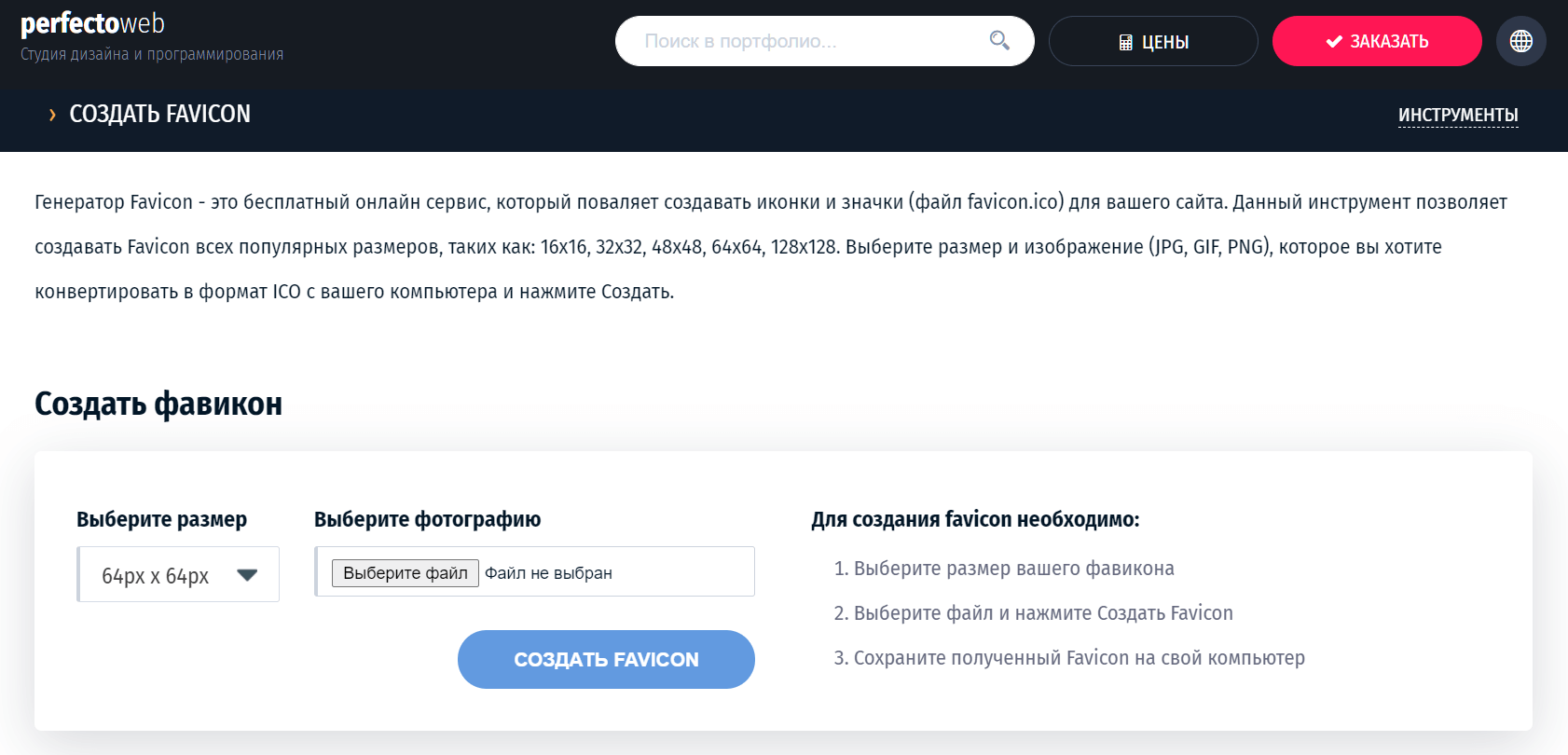Click the Генератор Favicon description paragraph
The image size is (1568, 755).
click(x=771, y=247)
